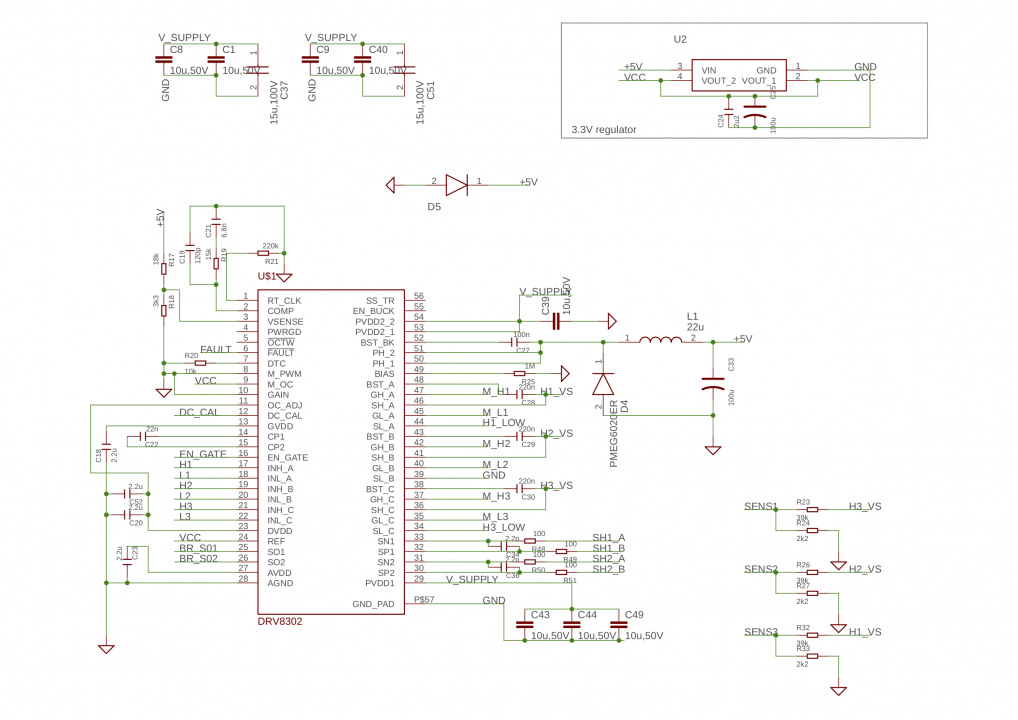The width and height of the screenshot is (1018, 720).
Task: Click the D5 diode symbol
Action: point(456,186)
